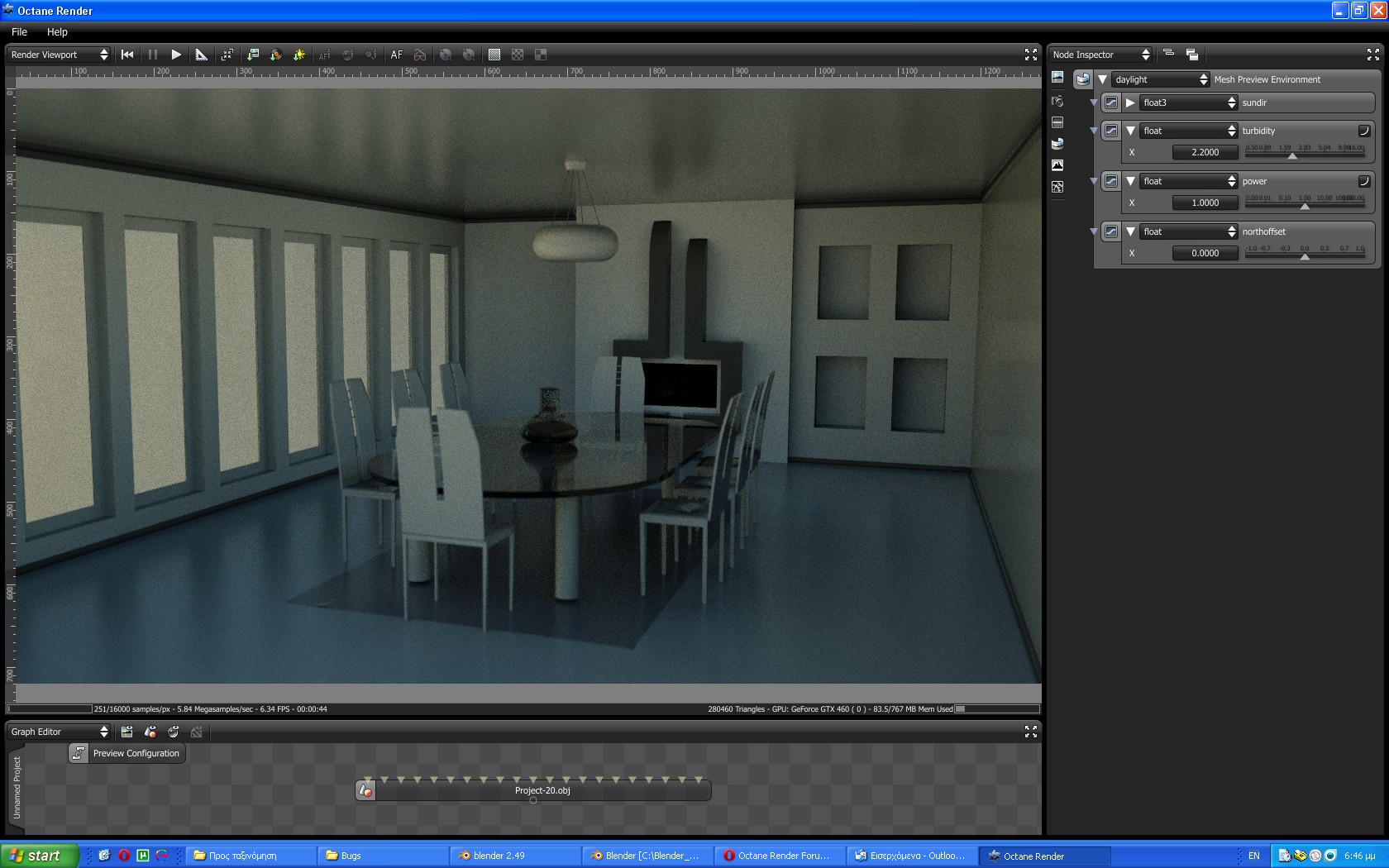
Task: Select the Unnamed Project tab
Action: click(x=17, y=788)
